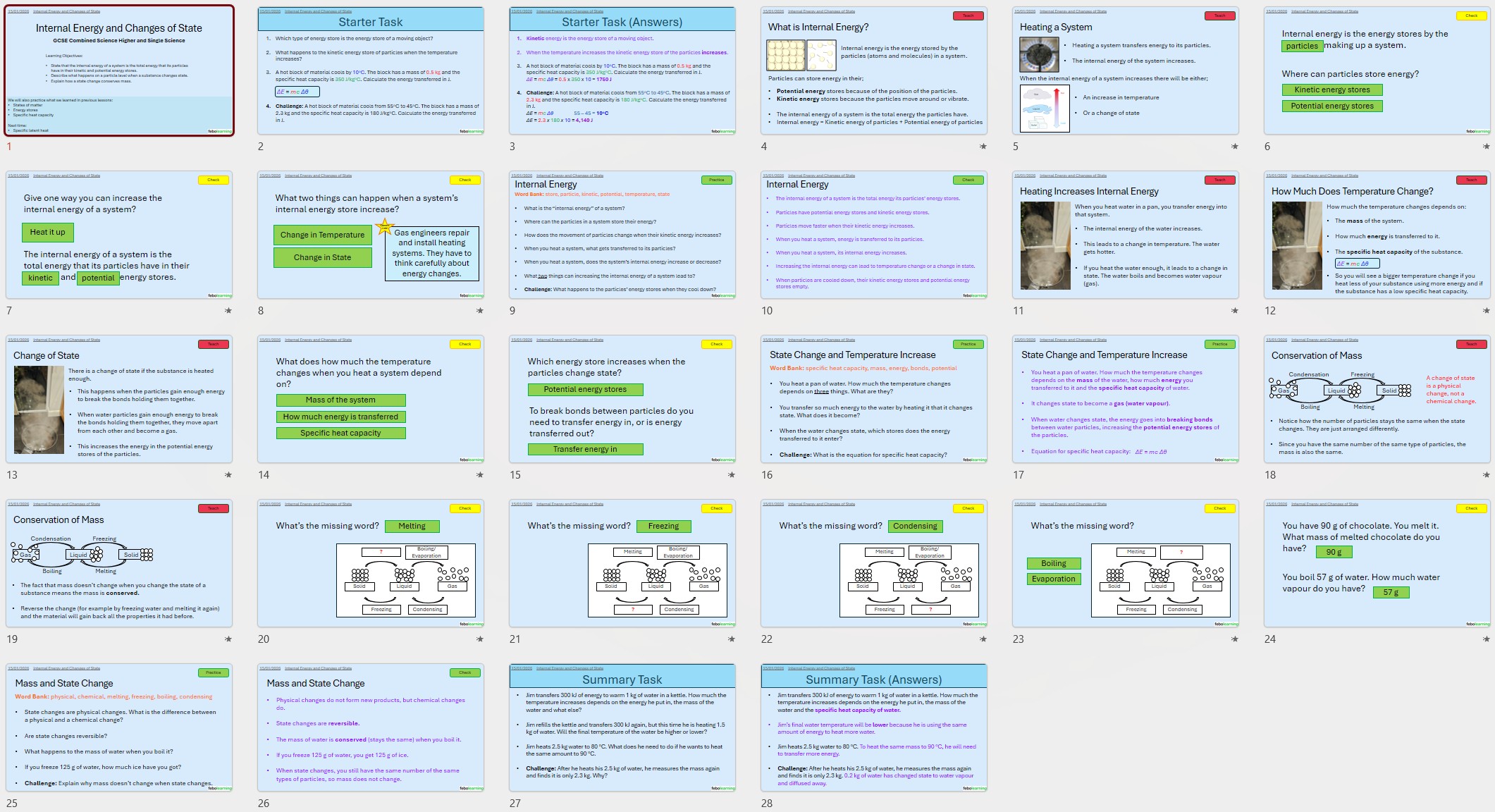
Task: Select the Starter Task slide thumbnail
Action: 371,70
